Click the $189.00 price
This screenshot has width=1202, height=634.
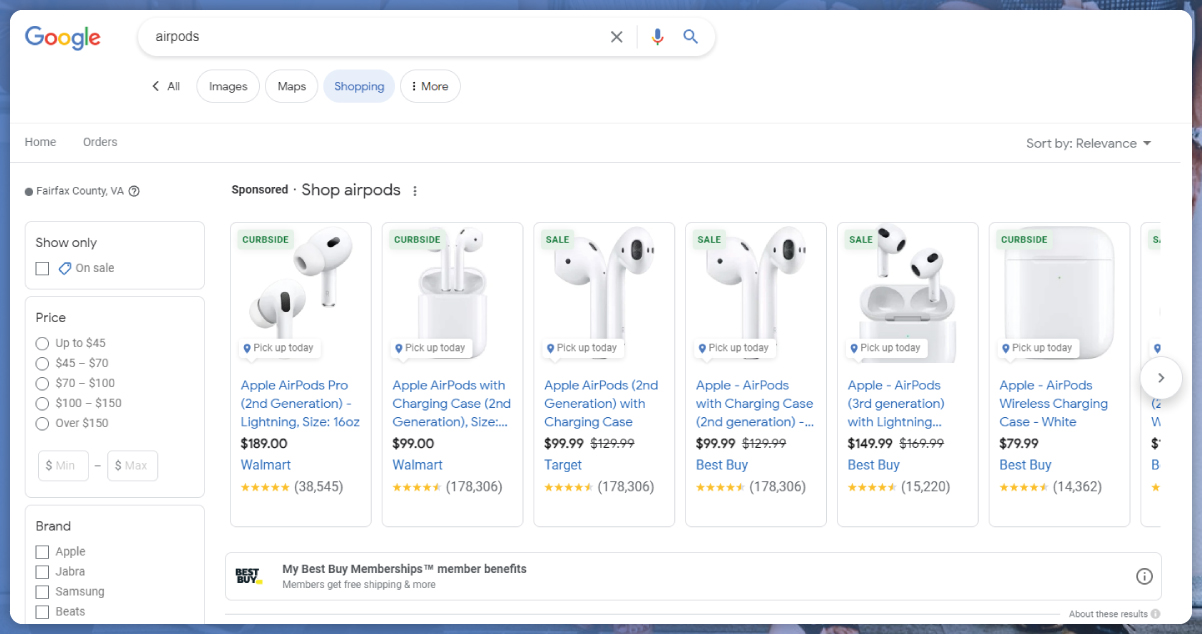(x=264, y=444)
